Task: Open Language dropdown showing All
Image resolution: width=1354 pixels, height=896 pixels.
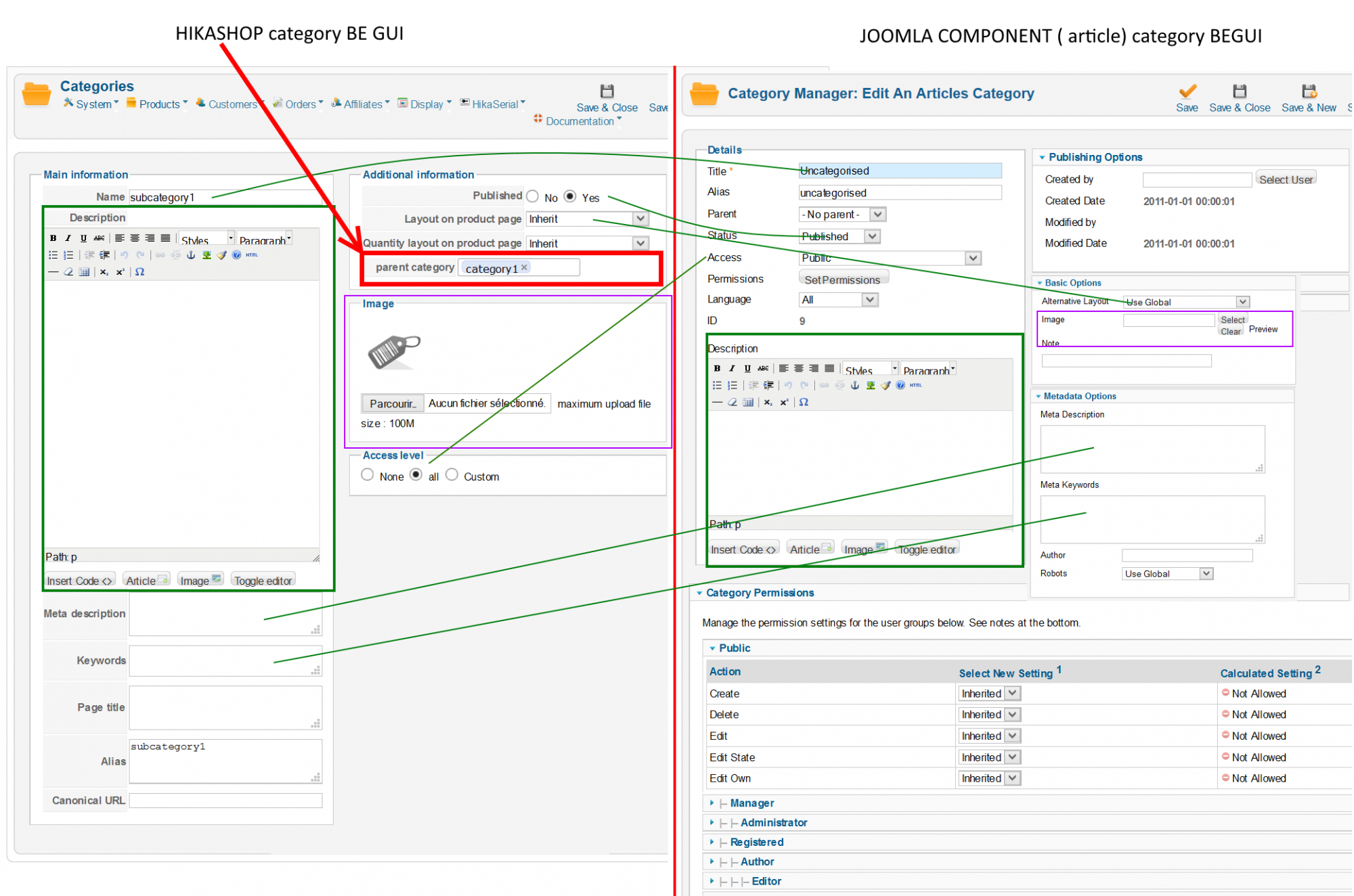Action: coord(839,300)
